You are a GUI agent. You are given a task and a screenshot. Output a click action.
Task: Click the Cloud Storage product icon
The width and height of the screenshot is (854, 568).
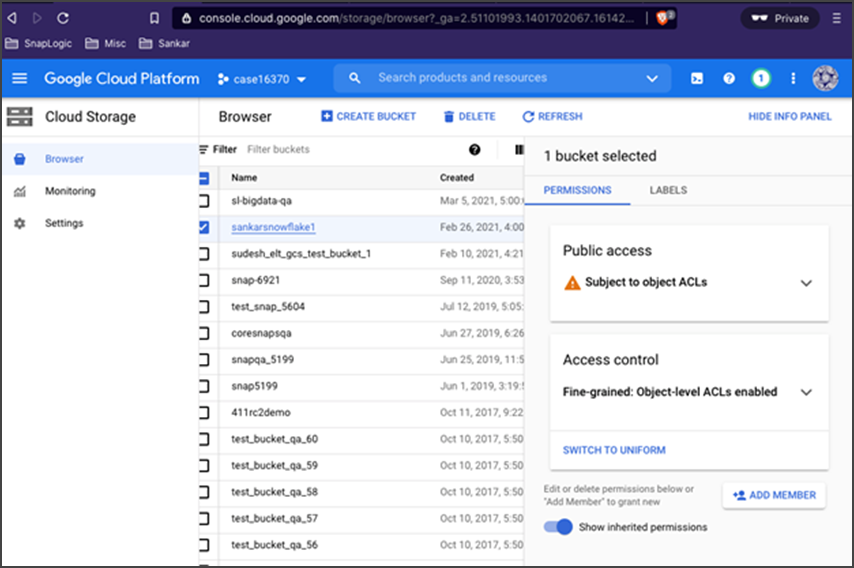[x=20, y=117]
